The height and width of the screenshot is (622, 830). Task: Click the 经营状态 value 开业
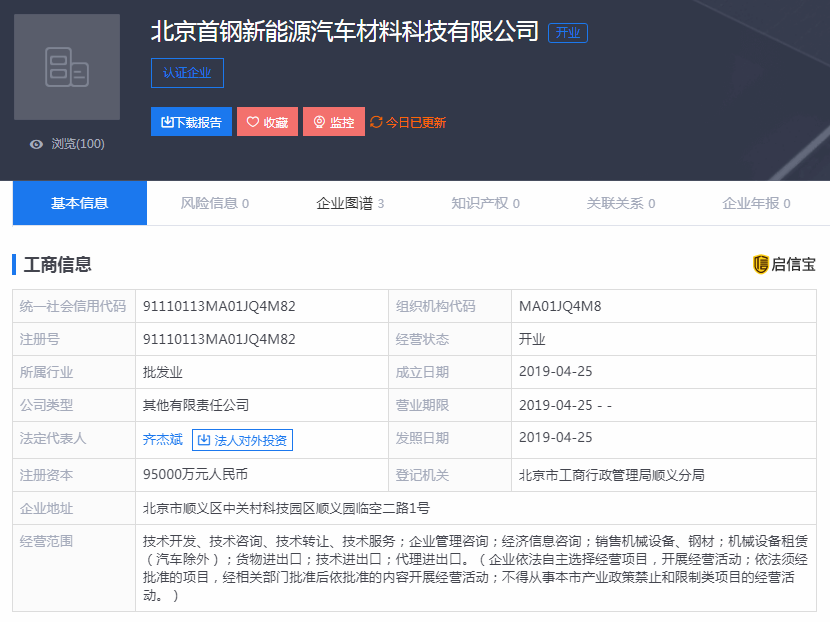[532, 339]
